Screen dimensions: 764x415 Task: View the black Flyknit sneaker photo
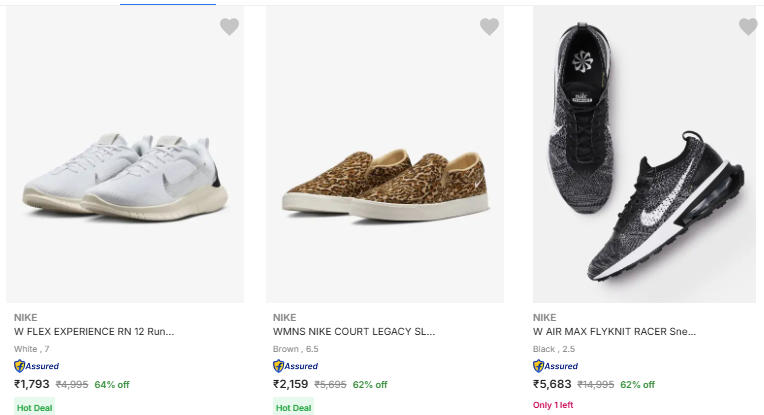(x=644, y=160)
